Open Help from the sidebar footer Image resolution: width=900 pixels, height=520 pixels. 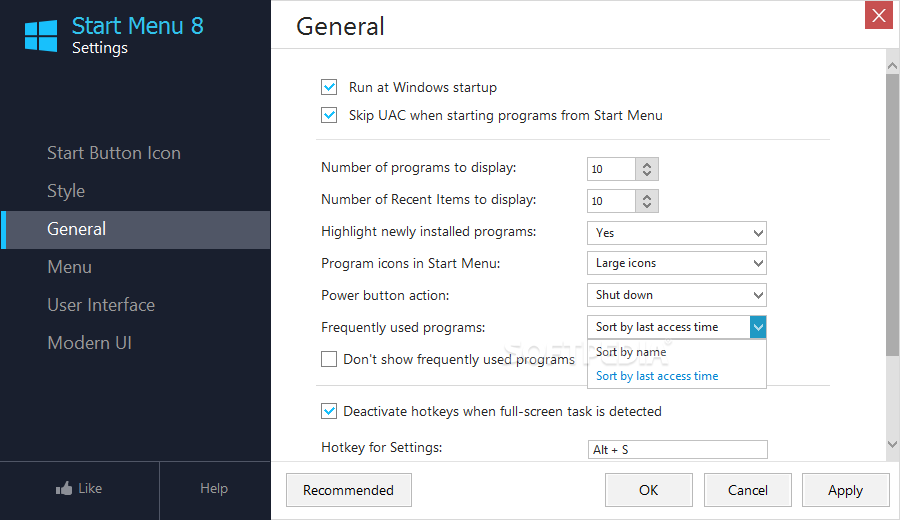pyautogui.click(x=214, y=488)
